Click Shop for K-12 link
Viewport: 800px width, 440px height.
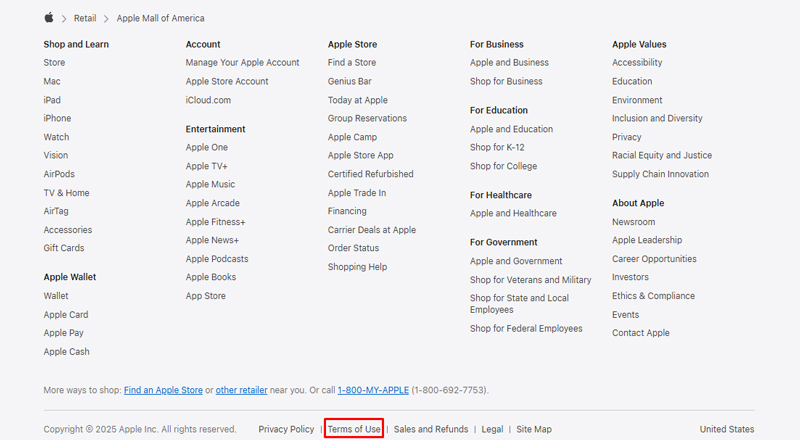coord(497,148)
